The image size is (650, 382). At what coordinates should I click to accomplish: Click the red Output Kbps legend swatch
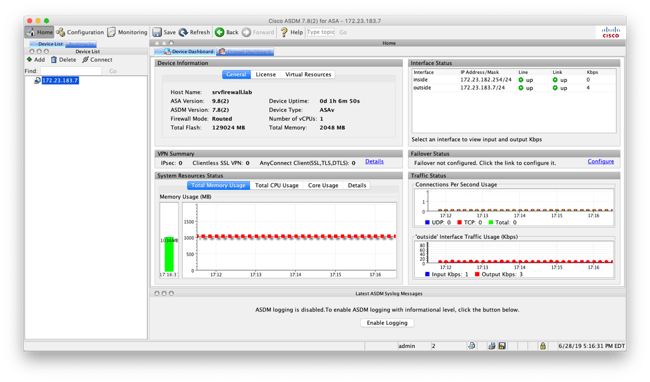click(x=477, y=274)
